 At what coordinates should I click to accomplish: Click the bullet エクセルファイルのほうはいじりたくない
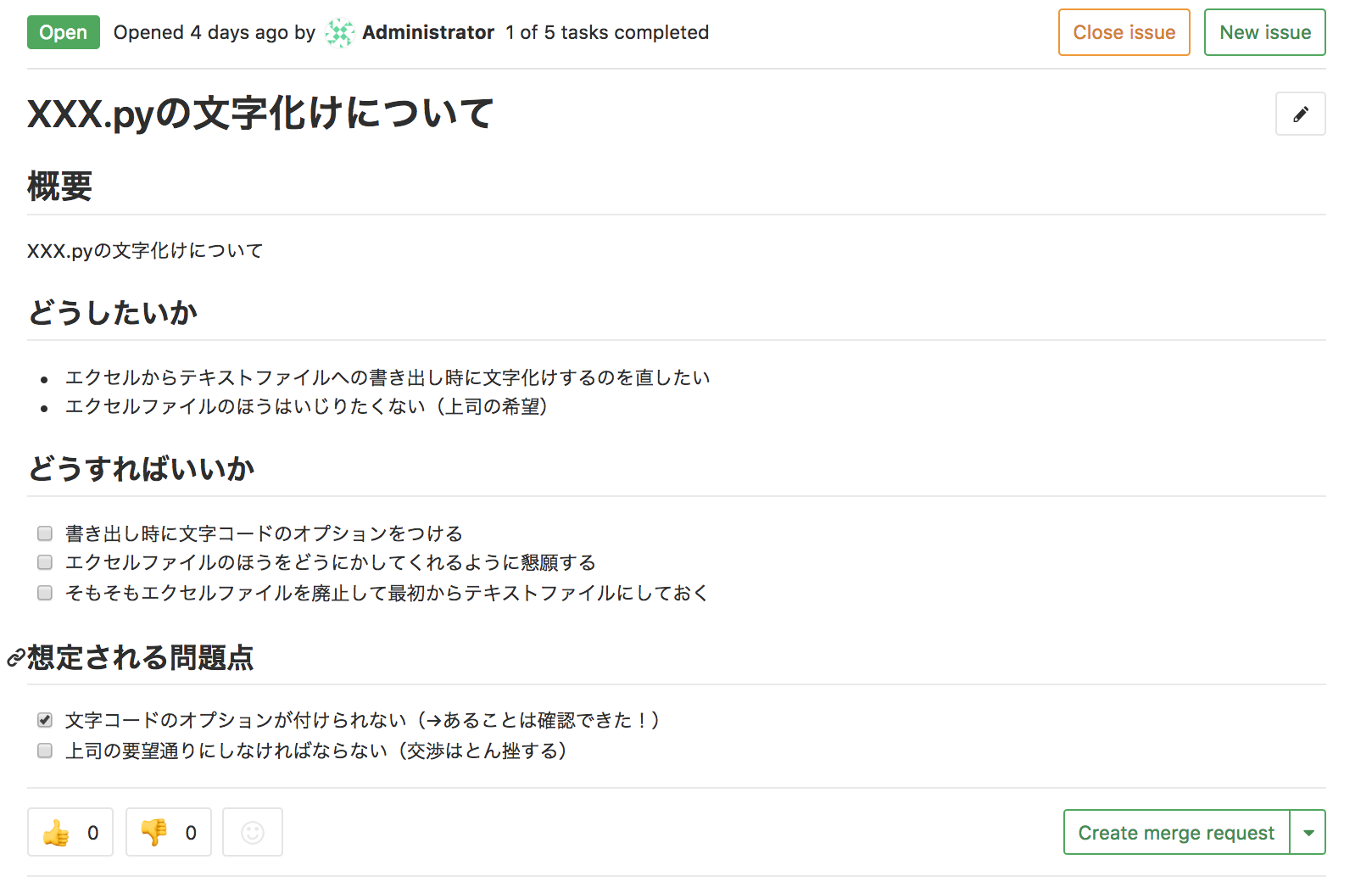tap(307, 406)
